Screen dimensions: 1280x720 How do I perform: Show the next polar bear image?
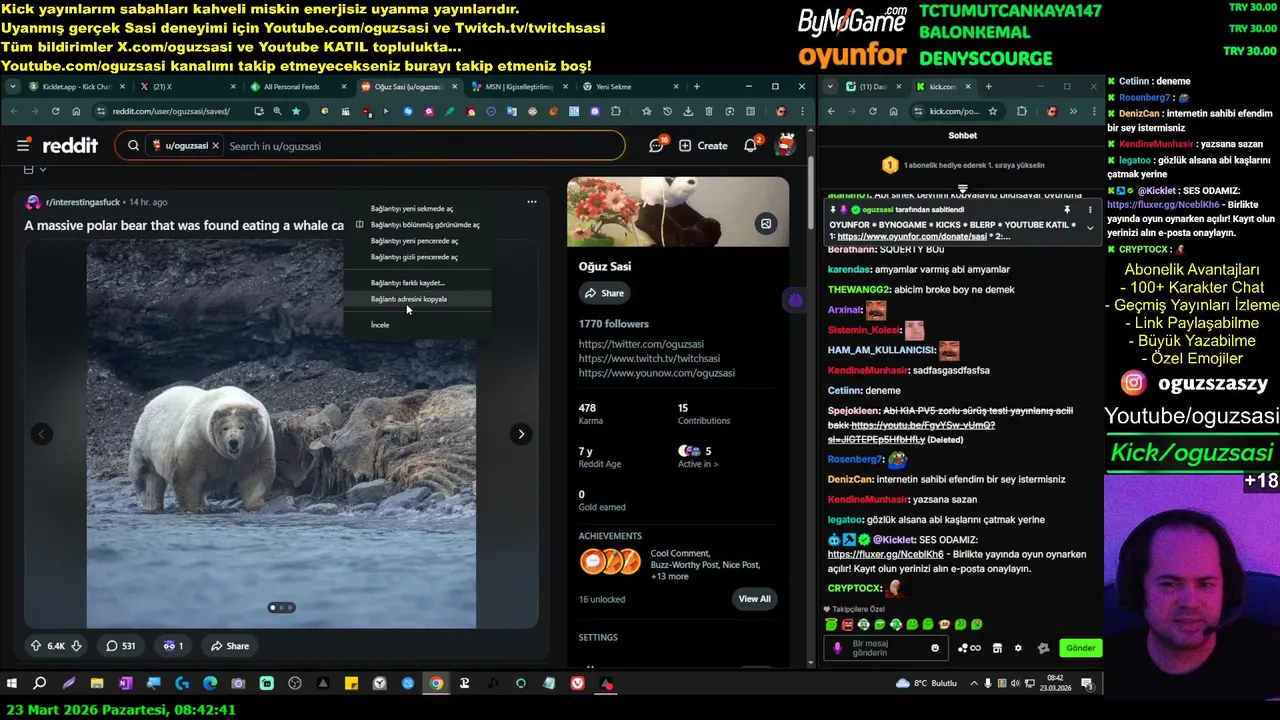[x=520, y=434]
